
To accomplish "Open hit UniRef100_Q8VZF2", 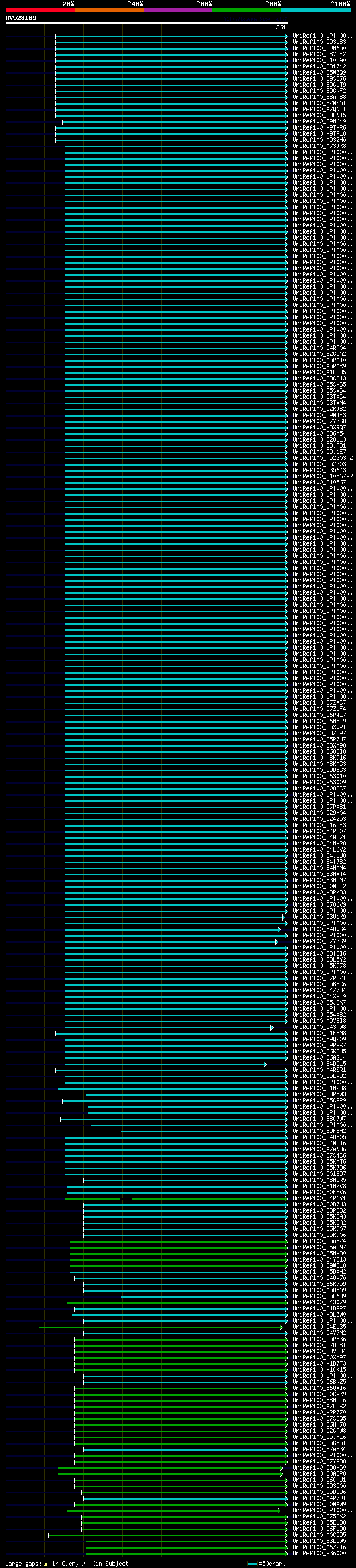I will 319,54.
